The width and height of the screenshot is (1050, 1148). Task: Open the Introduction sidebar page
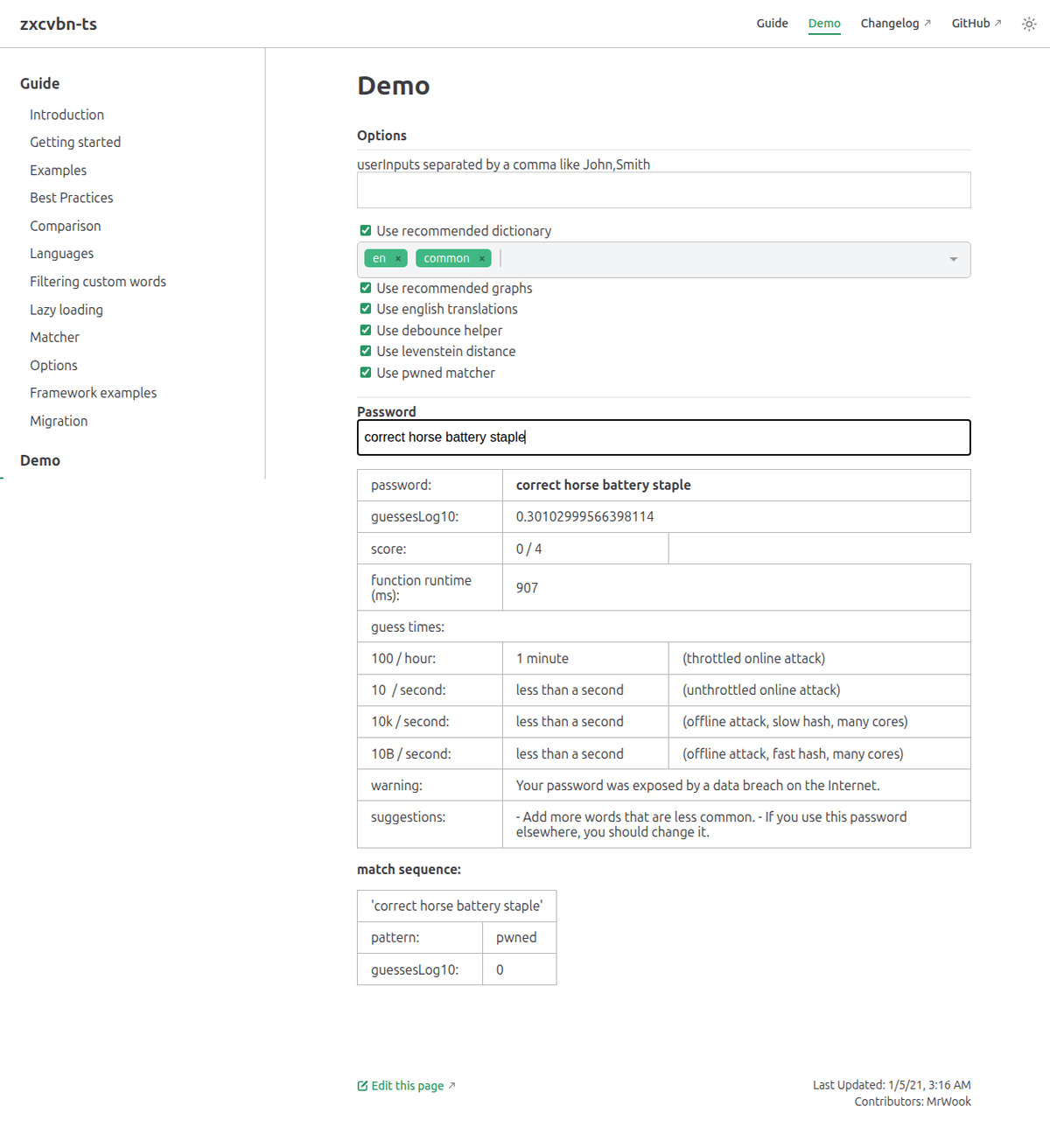[66, 115]
